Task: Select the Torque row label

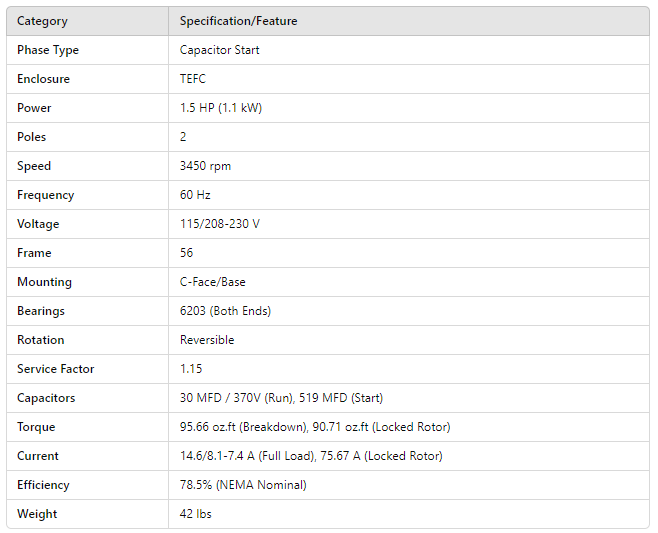Action: click(x=36, y=427)
